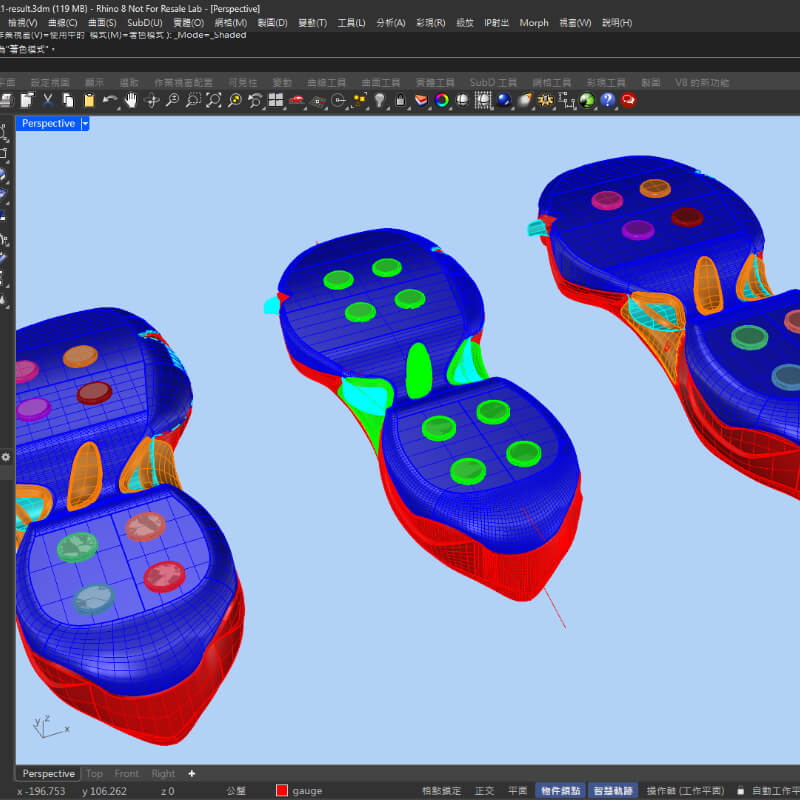Add a new viewport tab with plus button
800x800 pixels.
point(192,773)
